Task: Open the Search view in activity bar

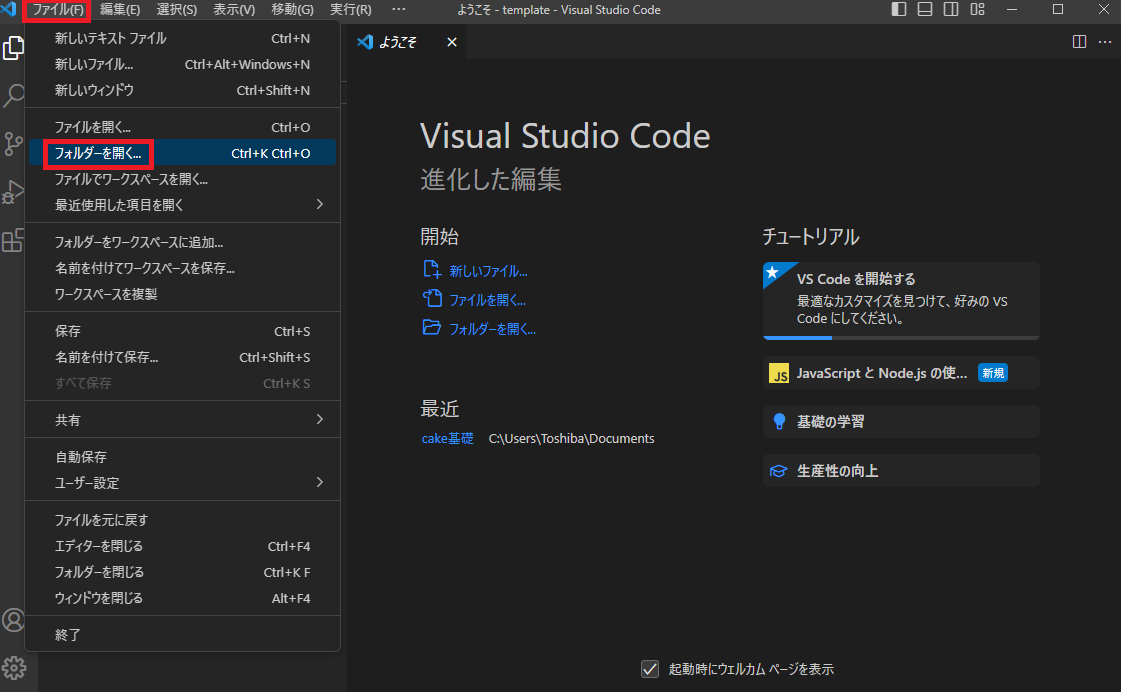Action: pyautogui.click(x=13, y=95)
